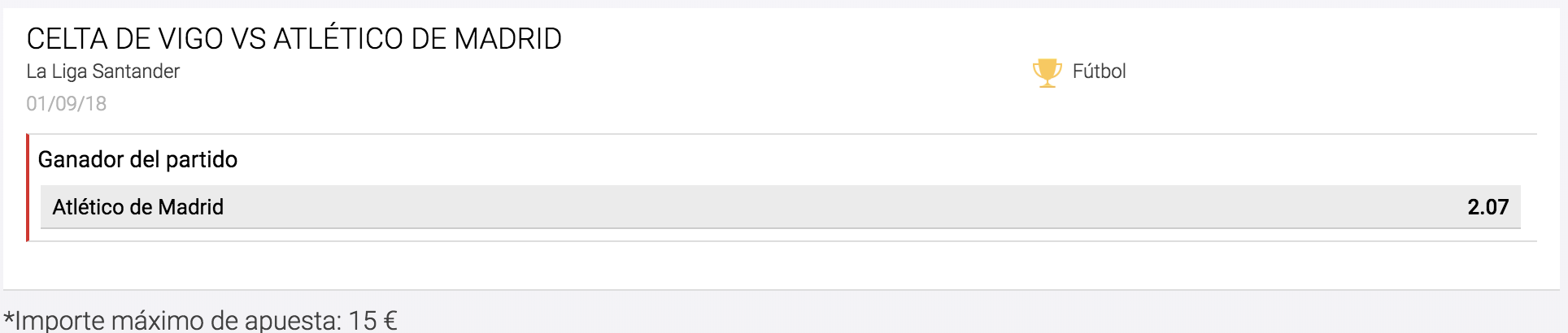
Task: Click the 15 € maximum amount
Action: [373, 320]
